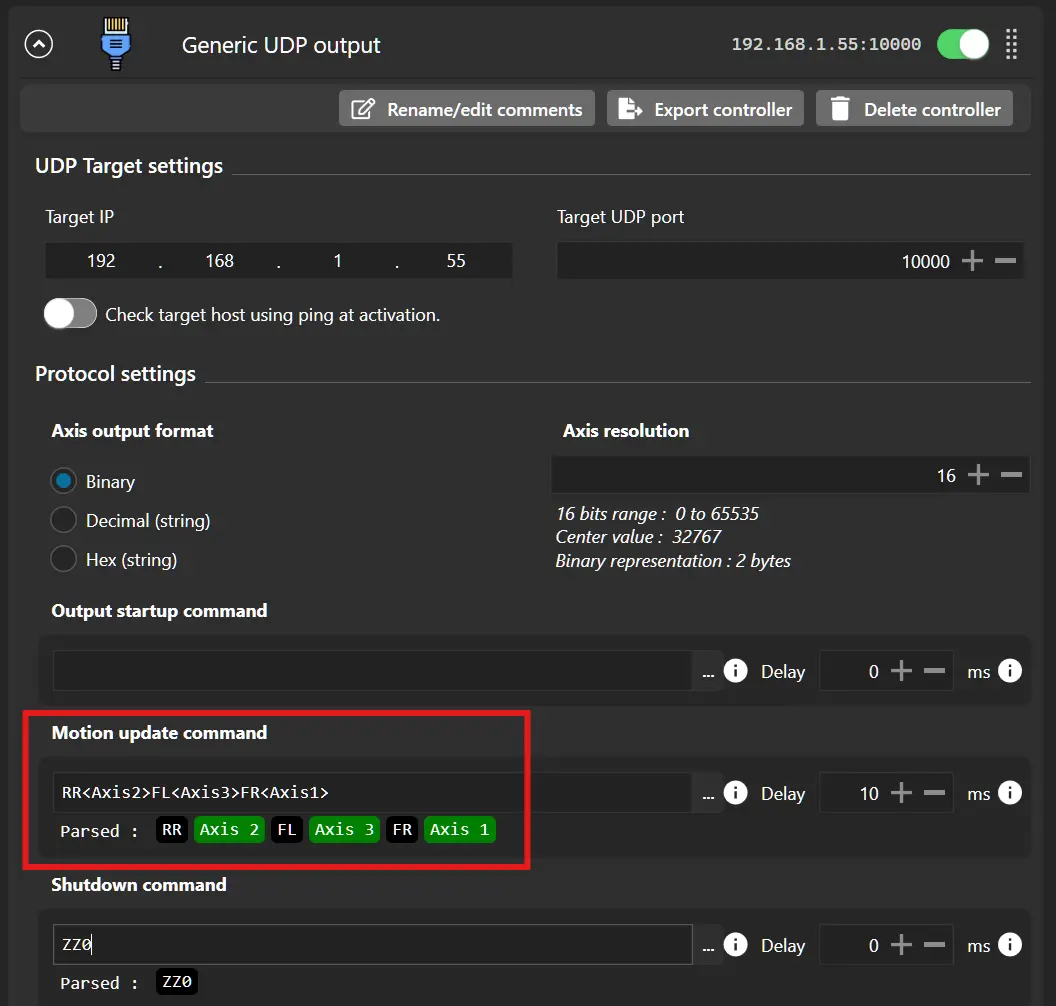Click Target IP third octet 1
1056x1006 pixels.
click(337, 261)
